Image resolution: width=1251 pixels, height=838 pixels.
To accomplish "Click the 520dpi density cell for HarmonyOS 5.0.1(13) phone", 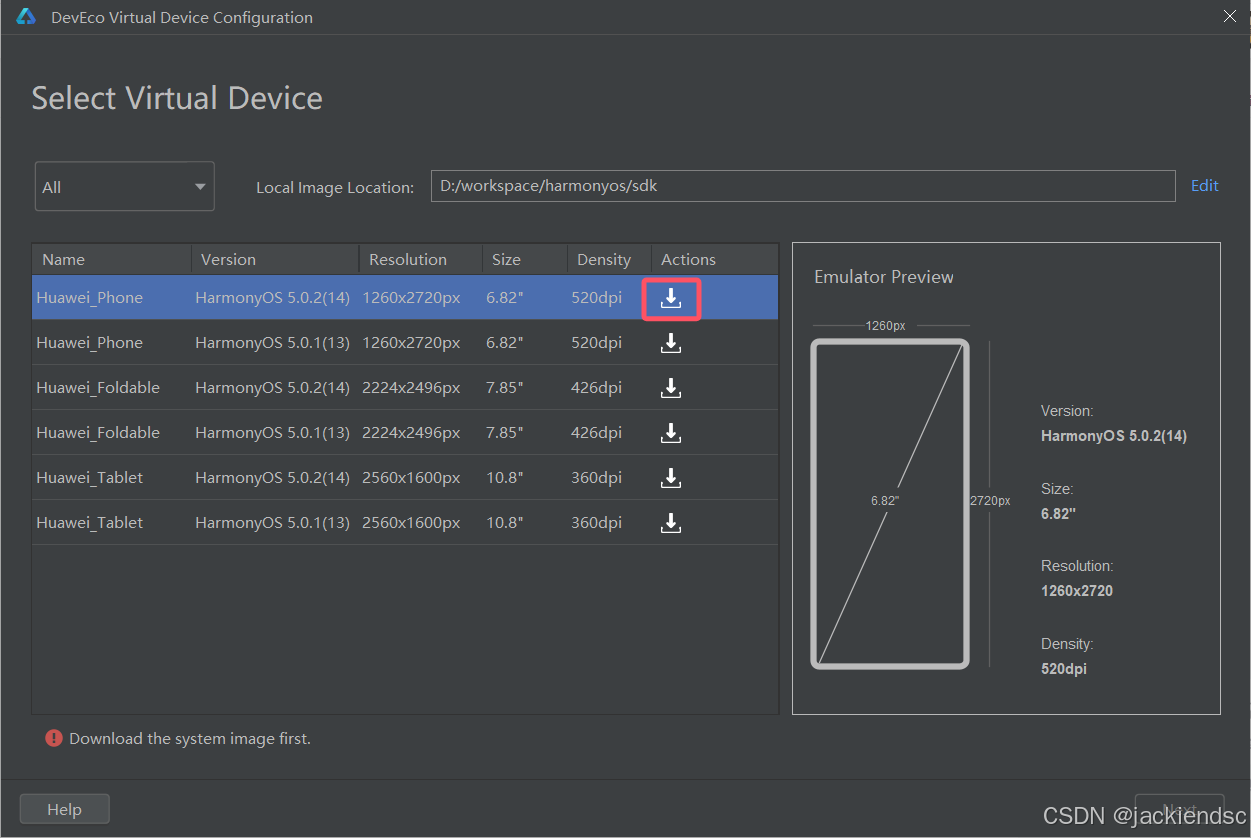I will click(x=596, y=343).
